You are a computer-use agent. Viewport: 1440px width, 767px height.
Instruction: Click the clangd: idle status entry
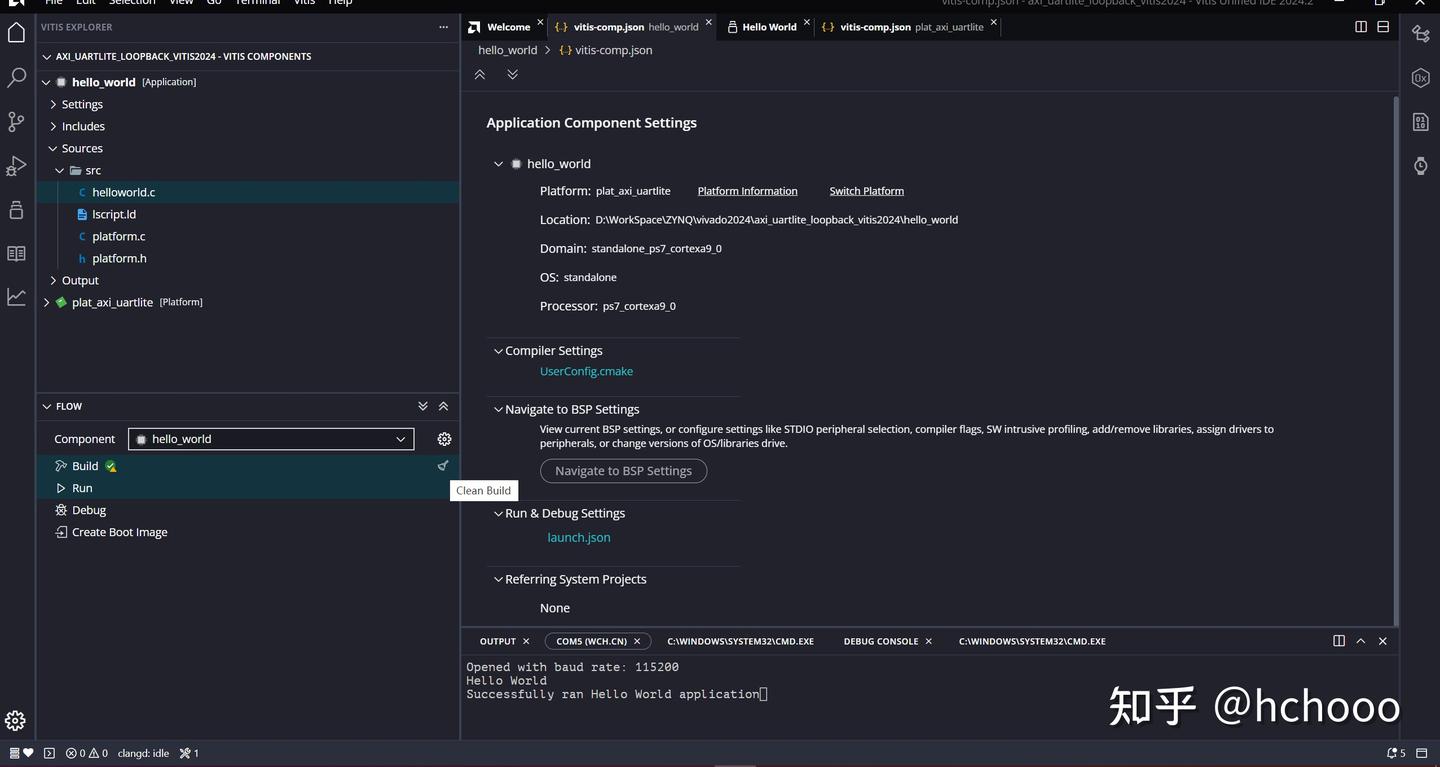[x=143, y=753]
